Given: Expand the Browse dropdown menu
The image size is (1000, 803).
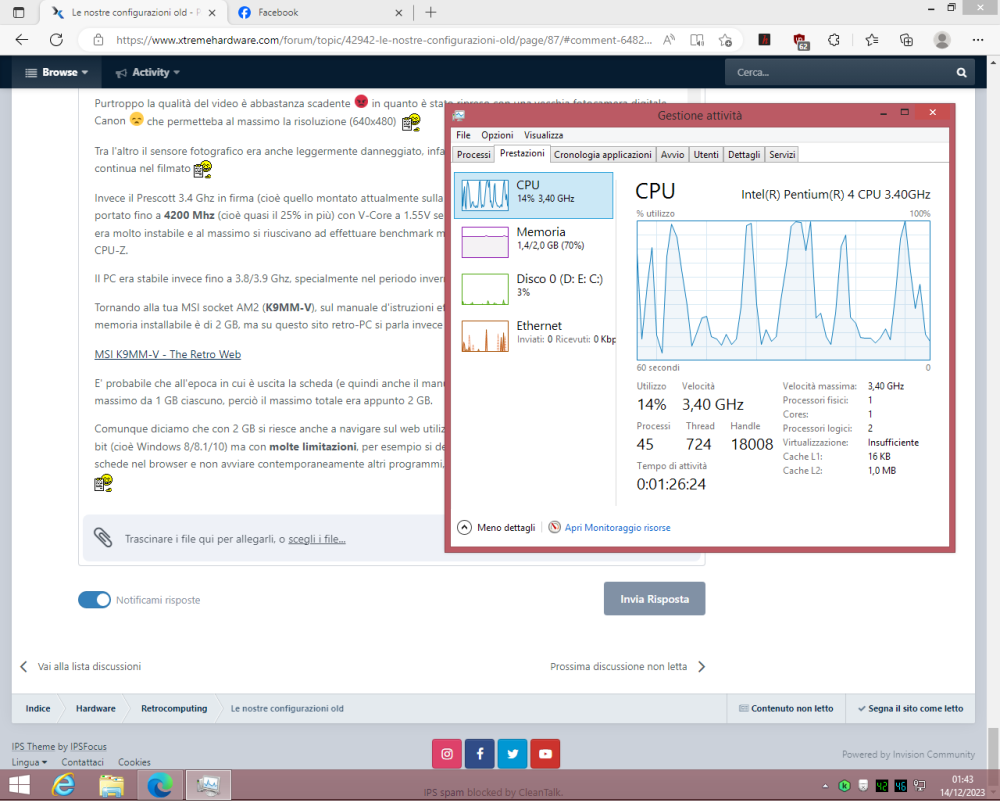Looking at the screenshot, I should [x=57, y=73].
